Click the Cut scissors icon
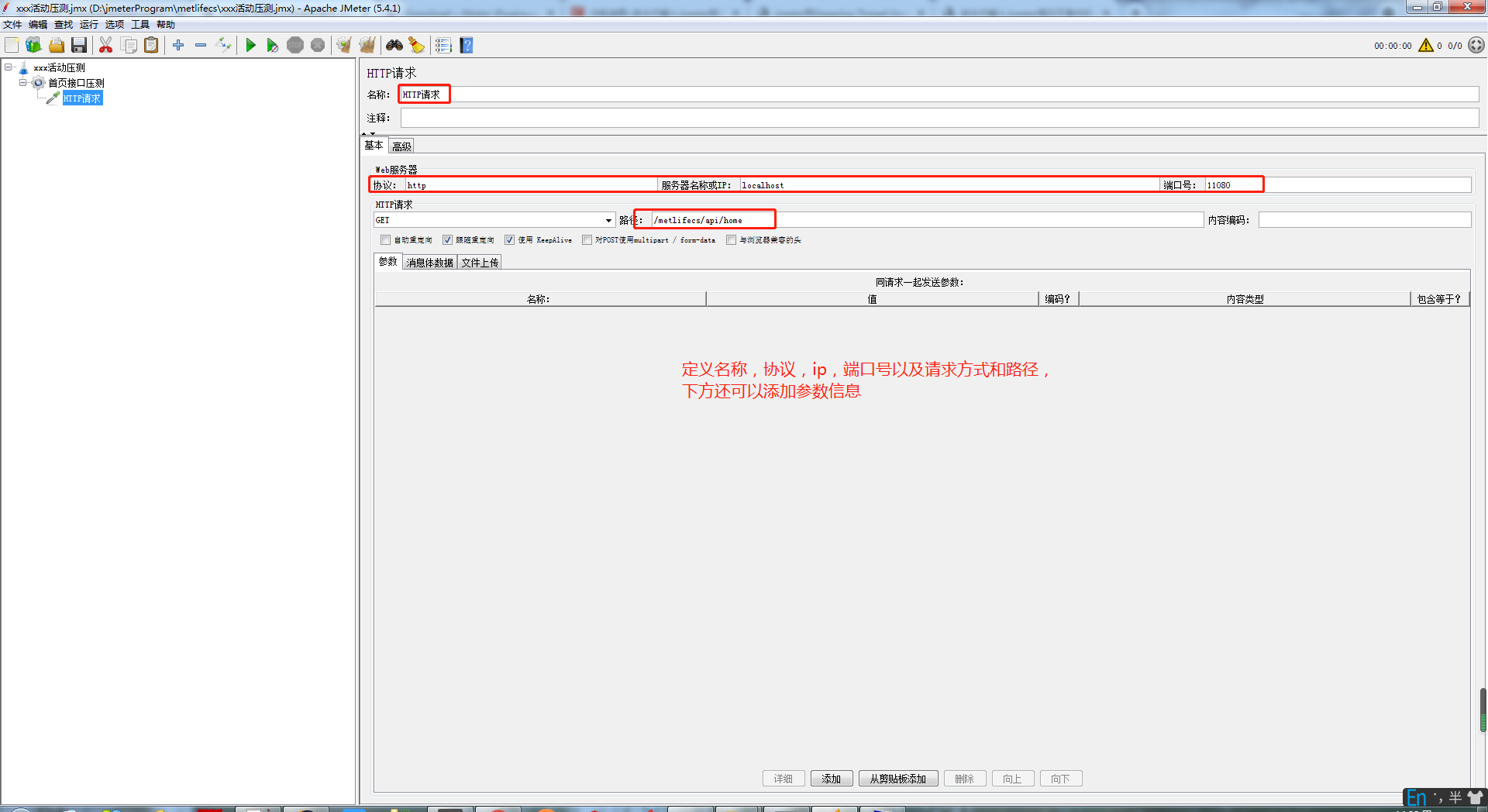 (105, 46)
